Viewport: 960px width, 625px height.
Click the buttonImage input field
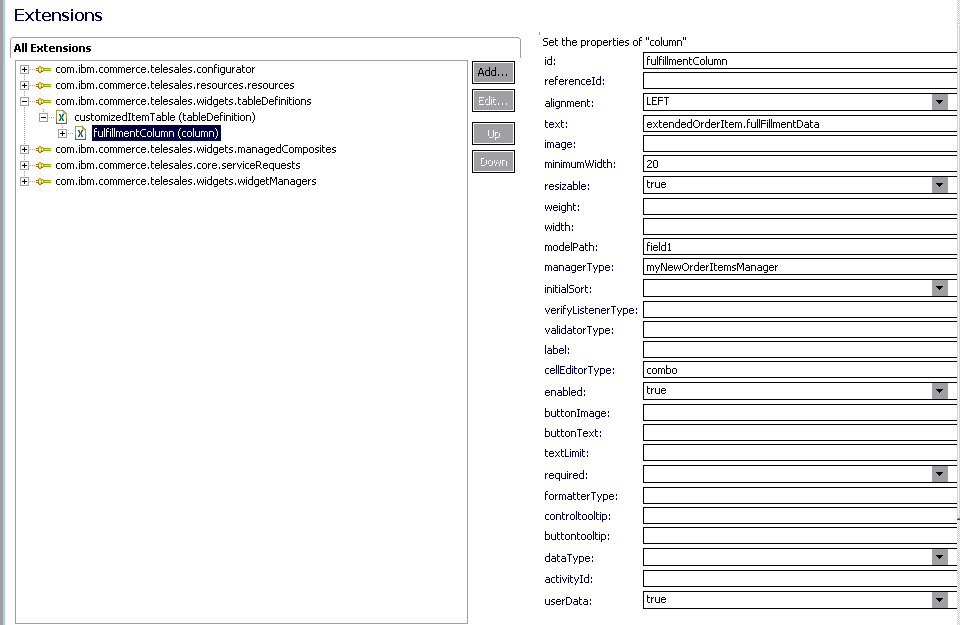point(800,413)
